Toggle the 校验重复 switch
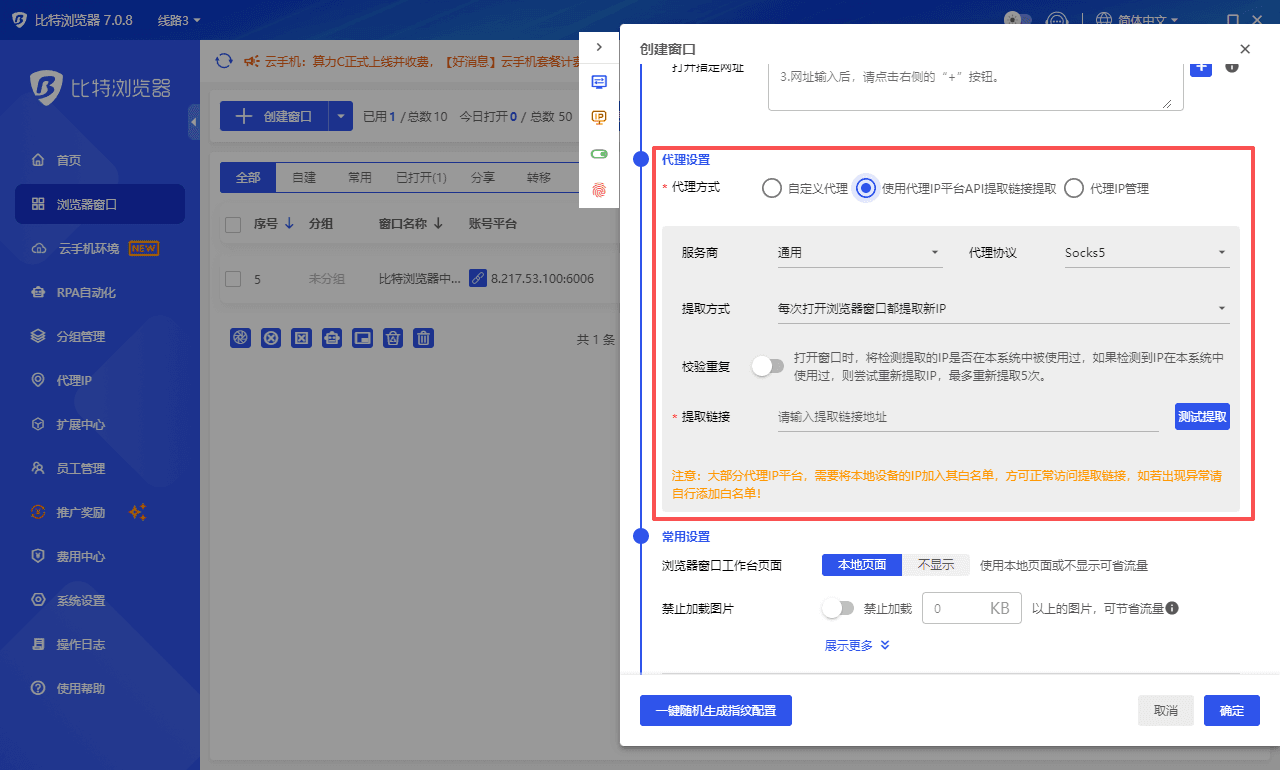 coord(768,366)
